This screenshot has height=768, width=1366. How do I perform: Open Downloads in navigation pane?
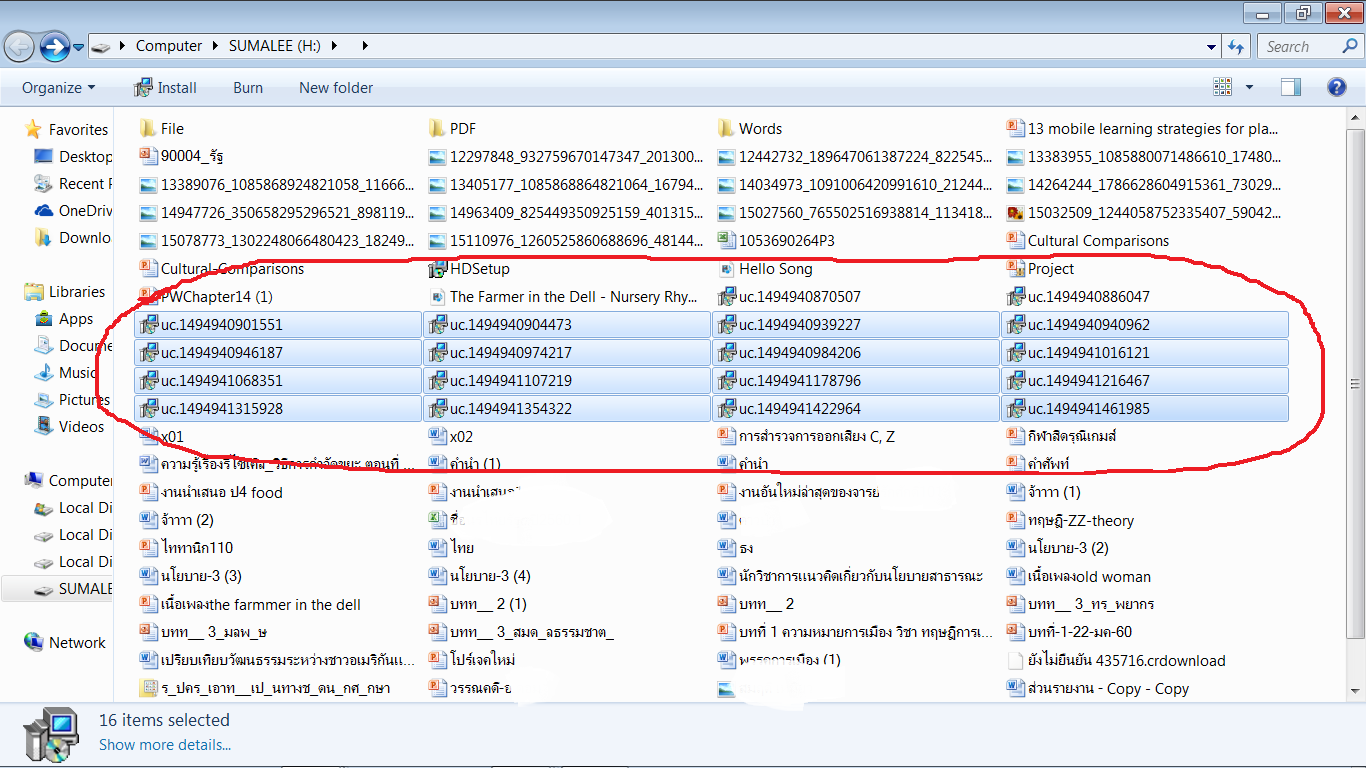click(x=73, y=238)
